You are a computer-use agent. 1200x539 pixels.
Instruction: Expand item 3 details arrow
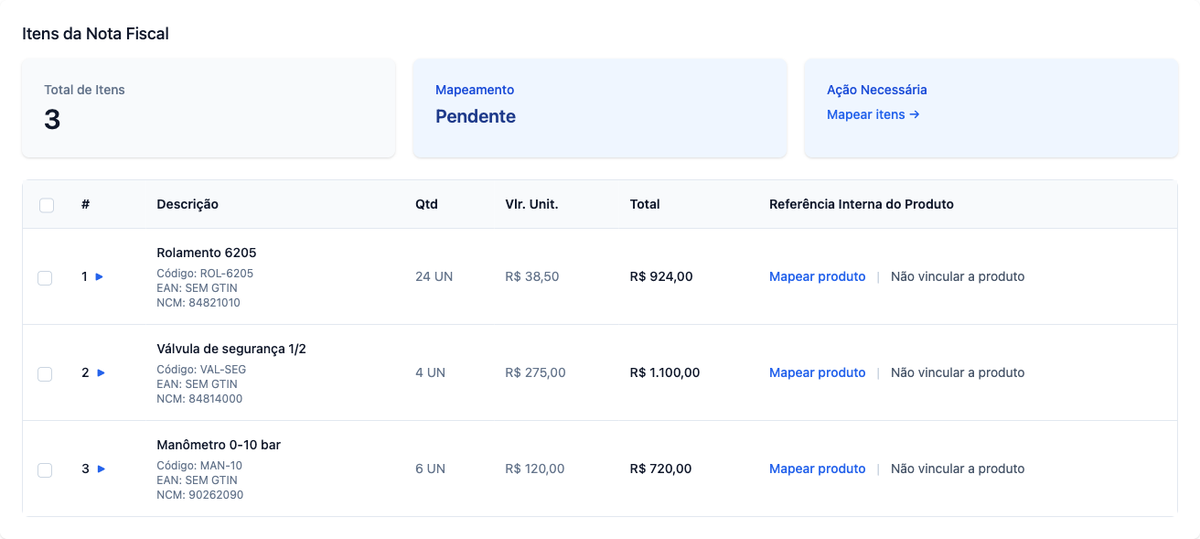[x=100, y=469]
